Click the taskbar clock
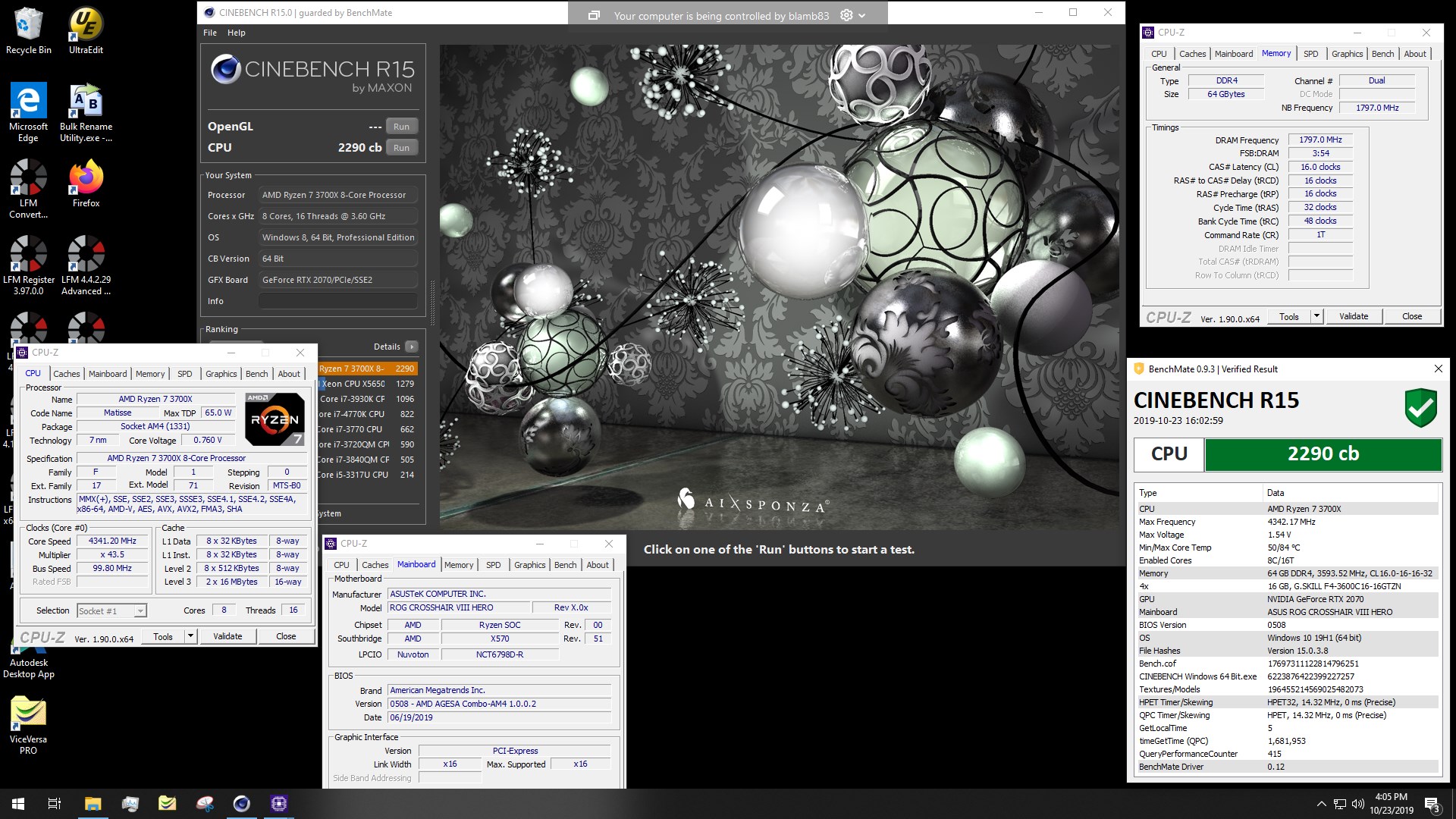Image resolution: width=1456 pixels, height=819 pixels. click(1391, 804)
